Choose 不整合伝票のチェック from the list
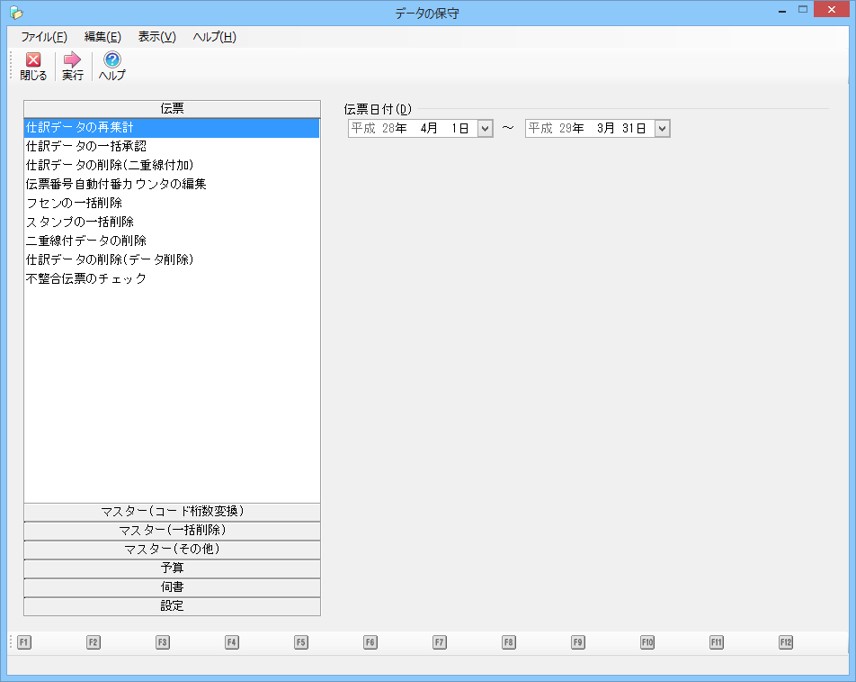The height and width of the screenshot is (682, 856). [86, 279]
